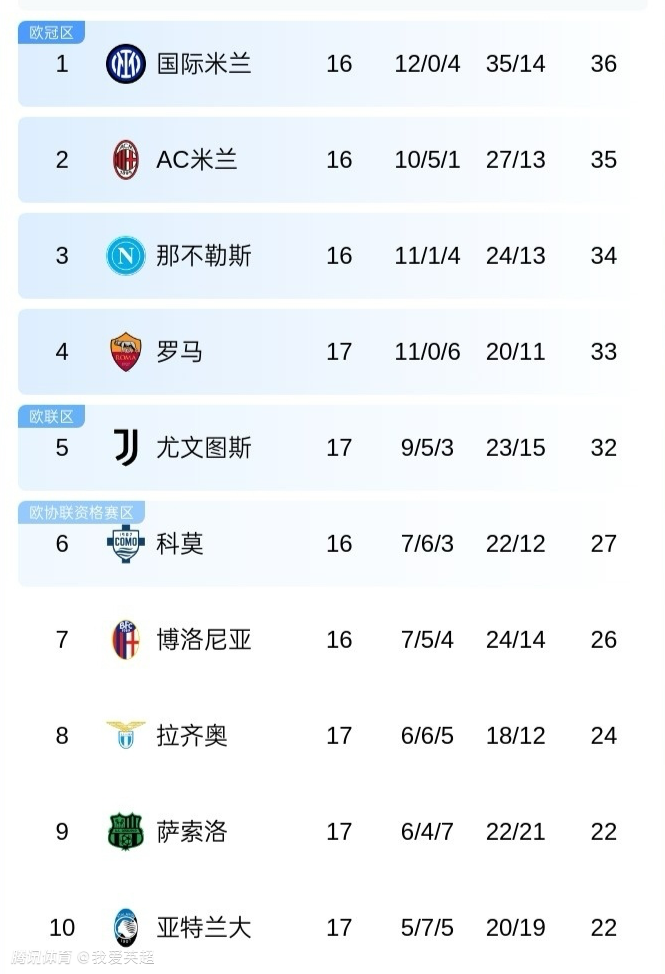
Task: Select the Como club crest
Action: 126,543
